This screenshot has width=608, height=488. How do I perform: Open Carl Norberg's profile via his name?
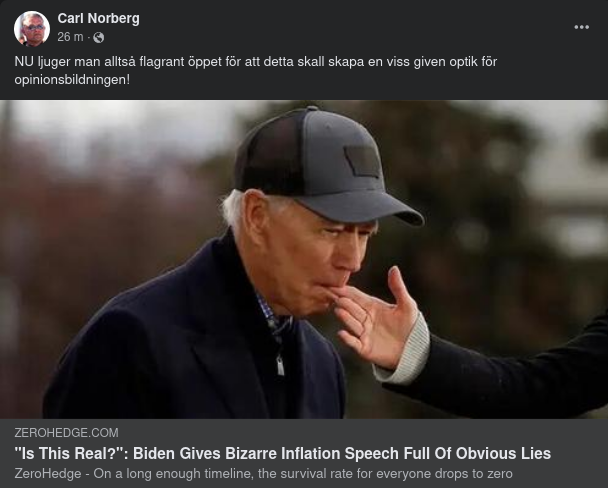pyautogui.click(x=98, y=18)
